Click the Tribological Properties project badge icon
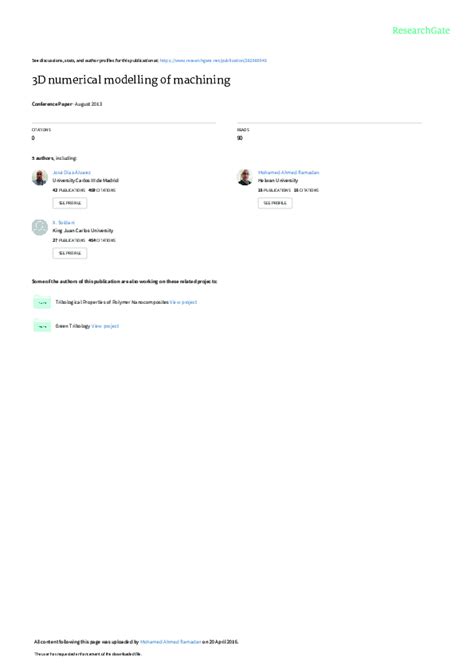 [x=42, y=302]
